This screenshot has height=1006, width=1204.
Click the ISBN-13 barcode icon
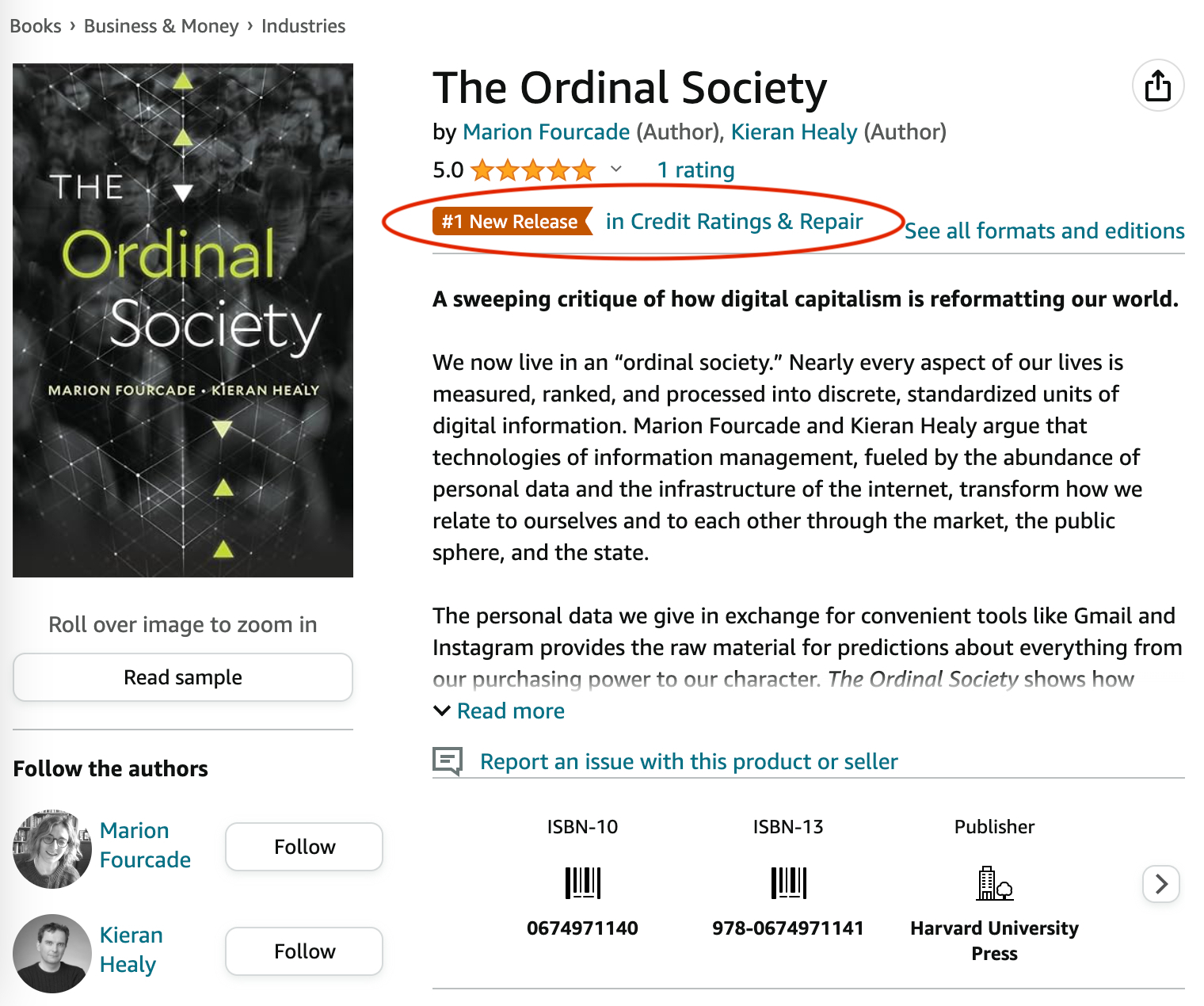788,882
